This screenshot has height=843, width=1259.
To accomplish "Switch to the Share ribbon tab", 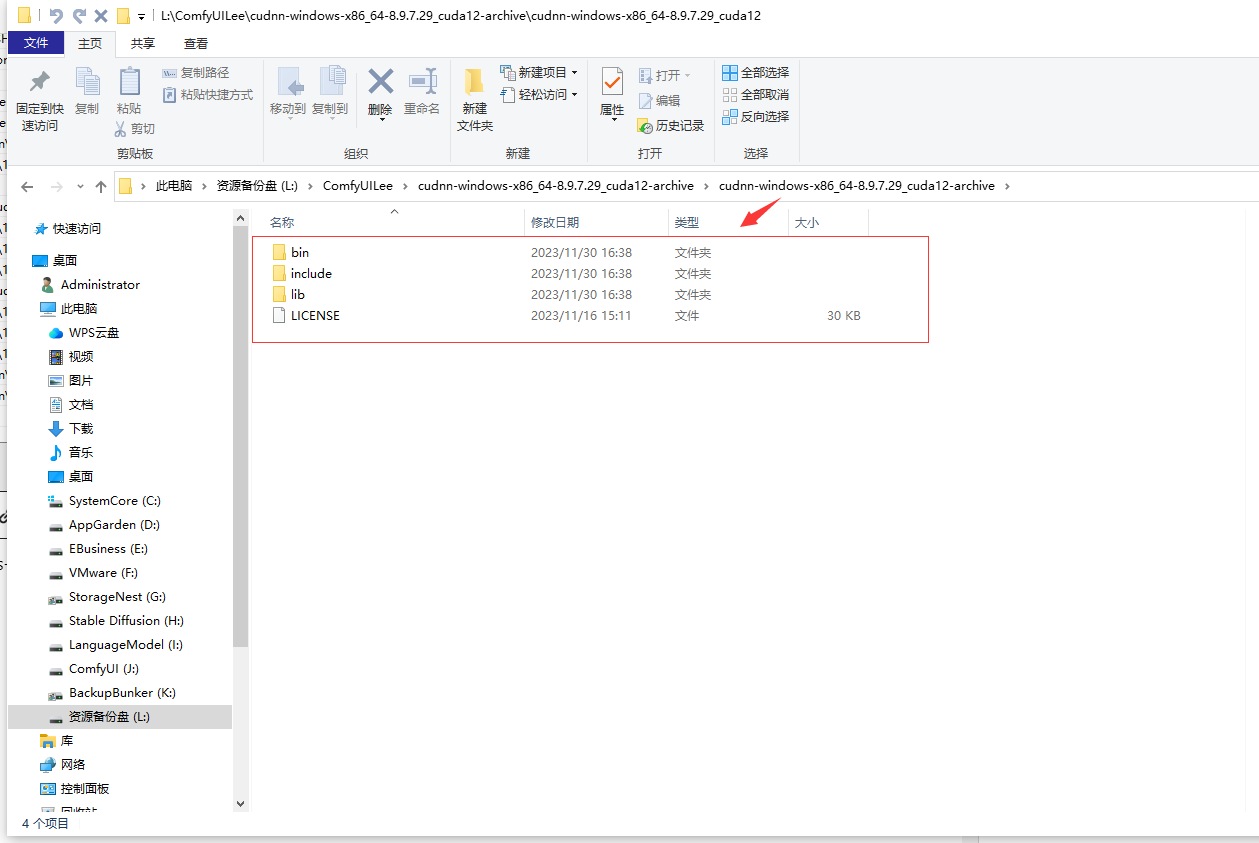I will pyautogui.click(x=143, y=43).
